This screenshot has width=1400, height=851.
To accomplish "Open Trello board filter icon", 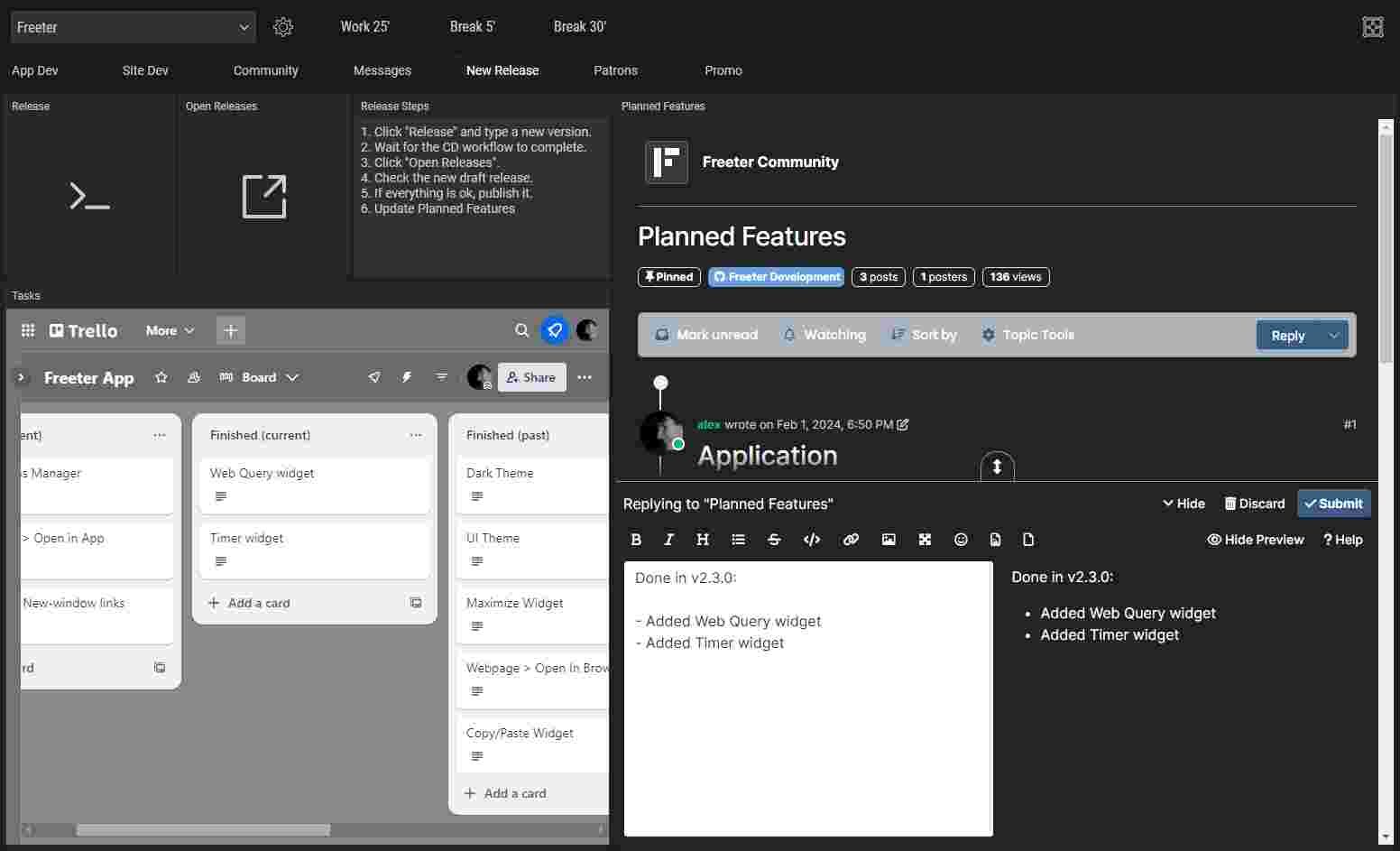I will (x=441, y=377).
